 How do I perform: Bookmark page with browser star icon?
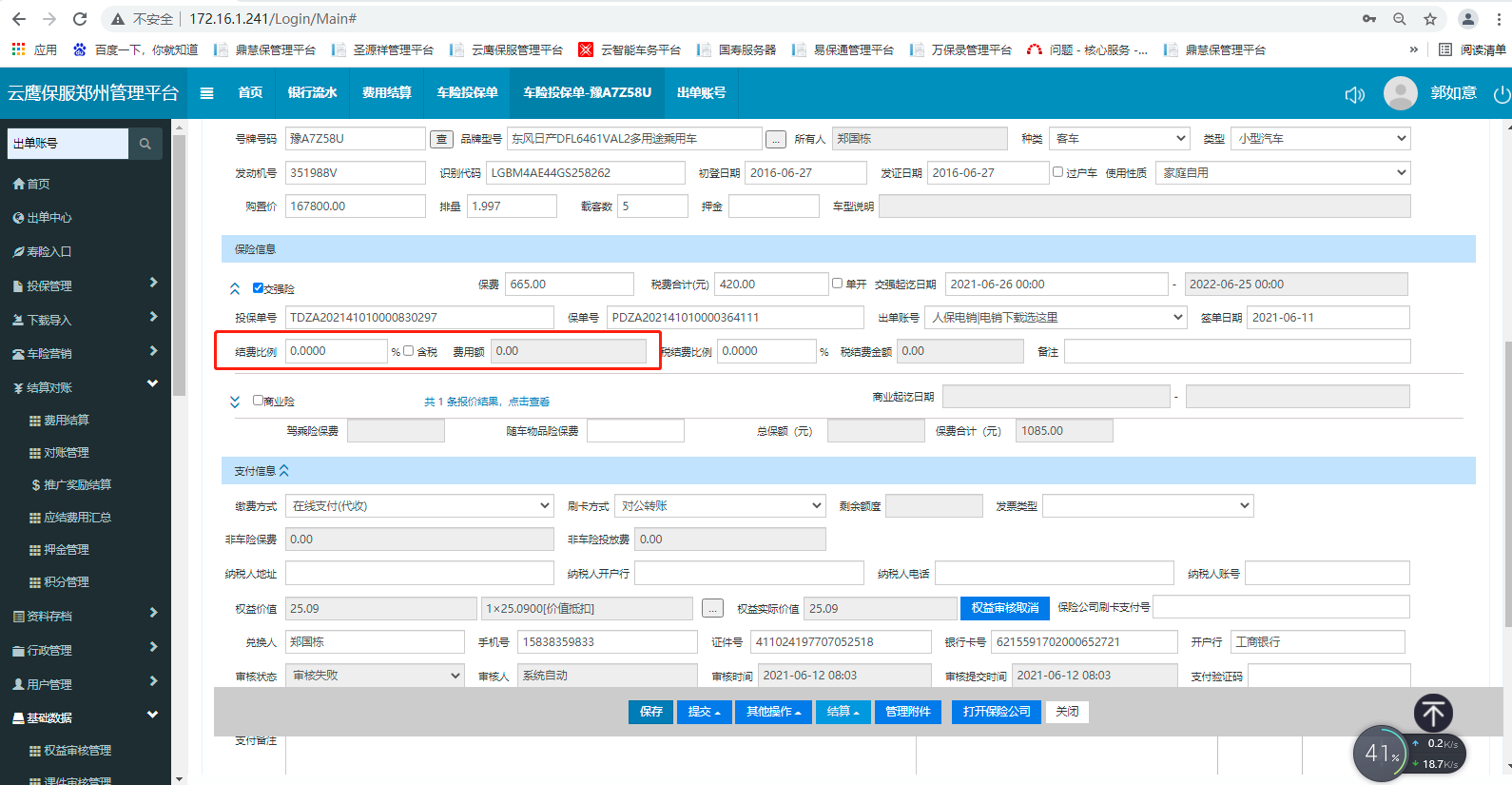coord(1429,19)
